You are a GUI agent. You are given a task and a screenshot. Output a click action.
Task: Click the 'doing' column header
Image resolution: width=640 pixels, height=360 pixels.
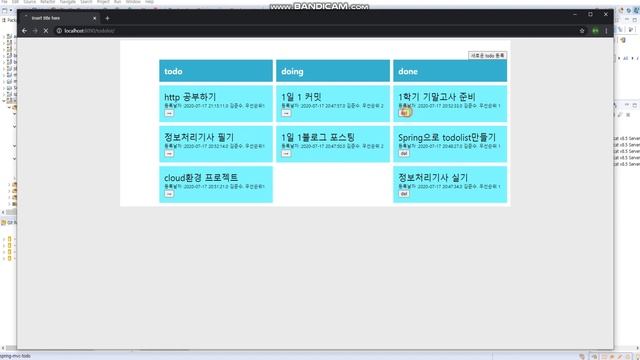(x=333, y=71)
